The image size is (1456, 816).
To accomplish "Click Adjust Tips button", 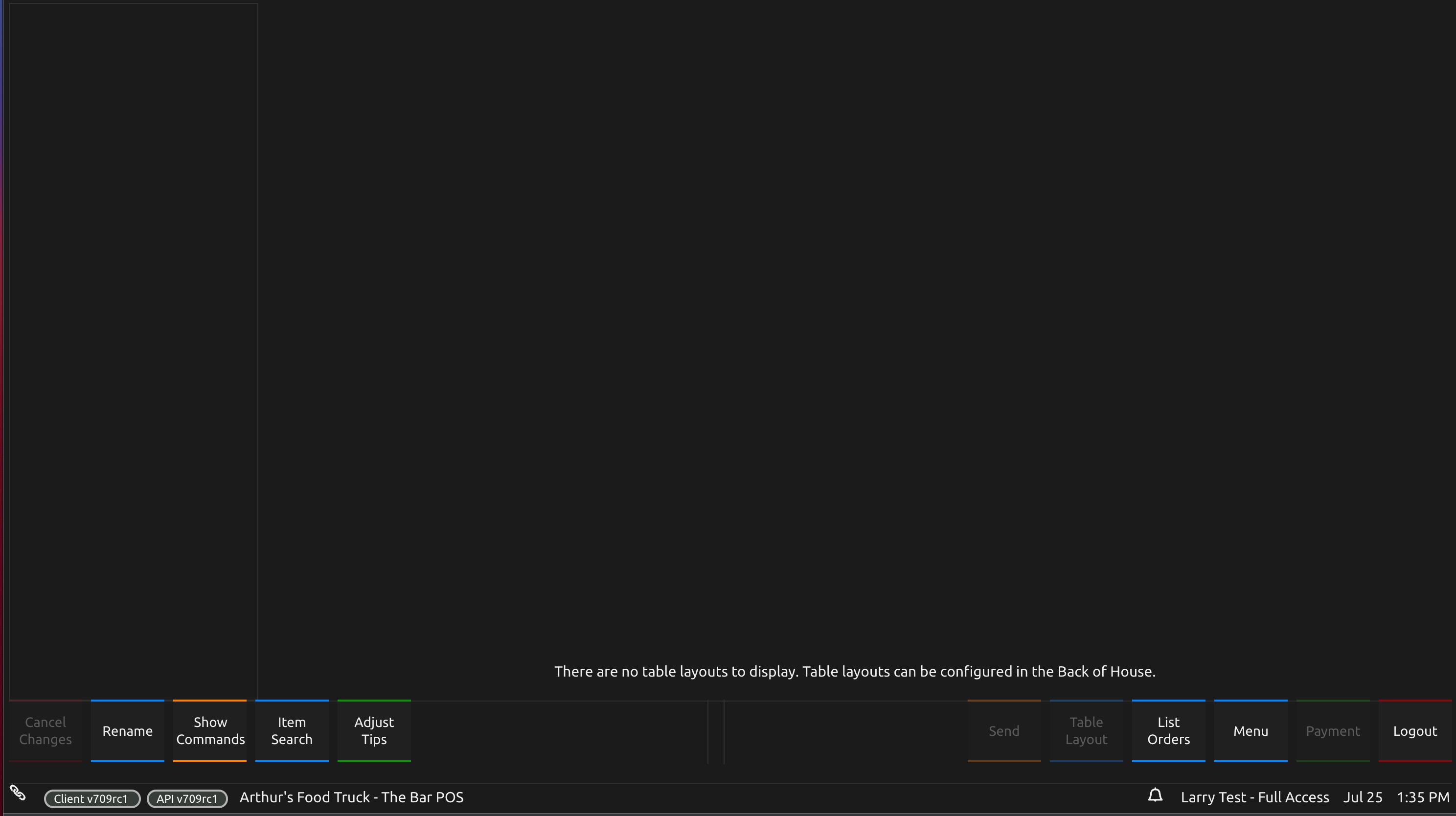I will point(374,731).
